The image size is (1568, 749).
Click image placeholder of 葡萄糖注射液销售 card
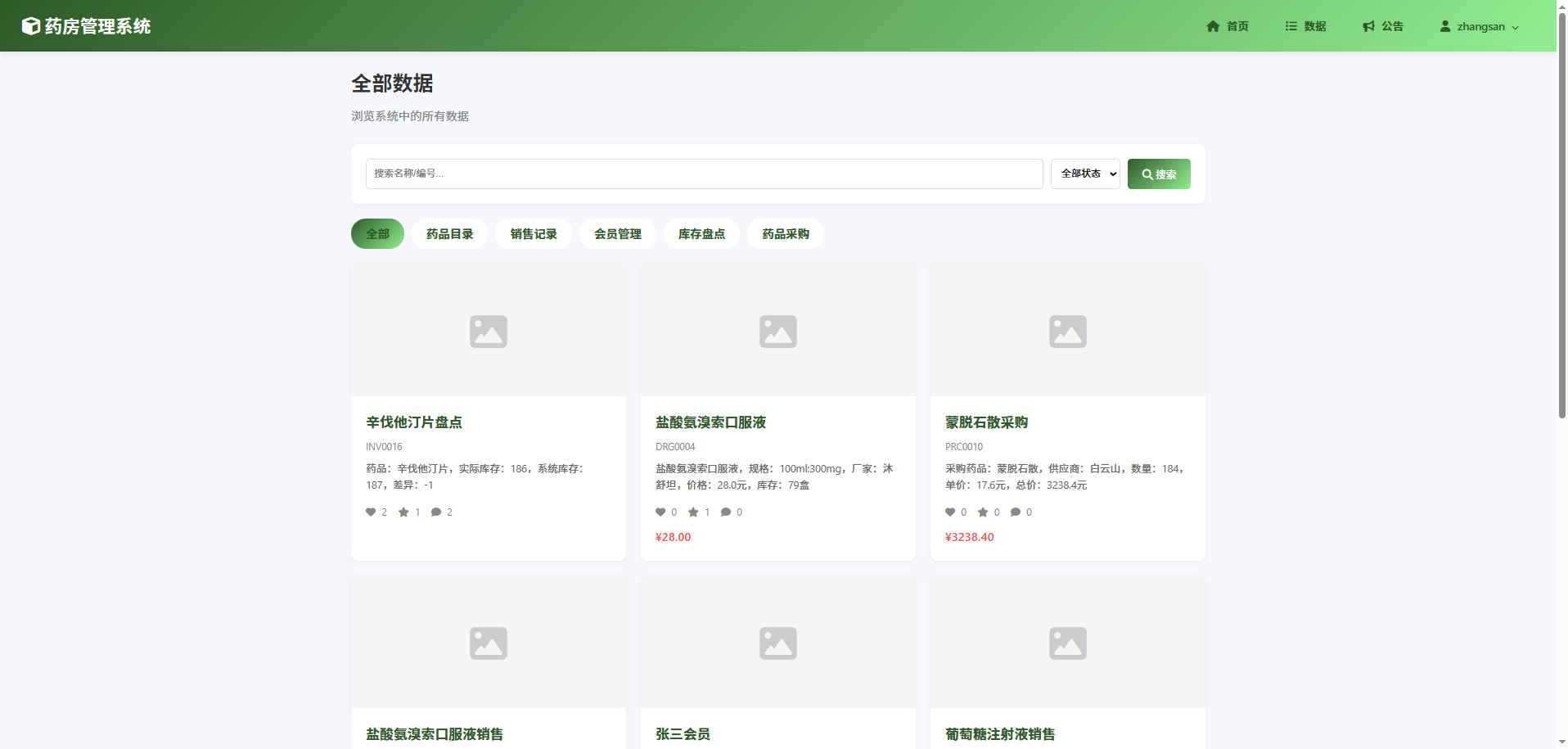(x=1068, y=643)
